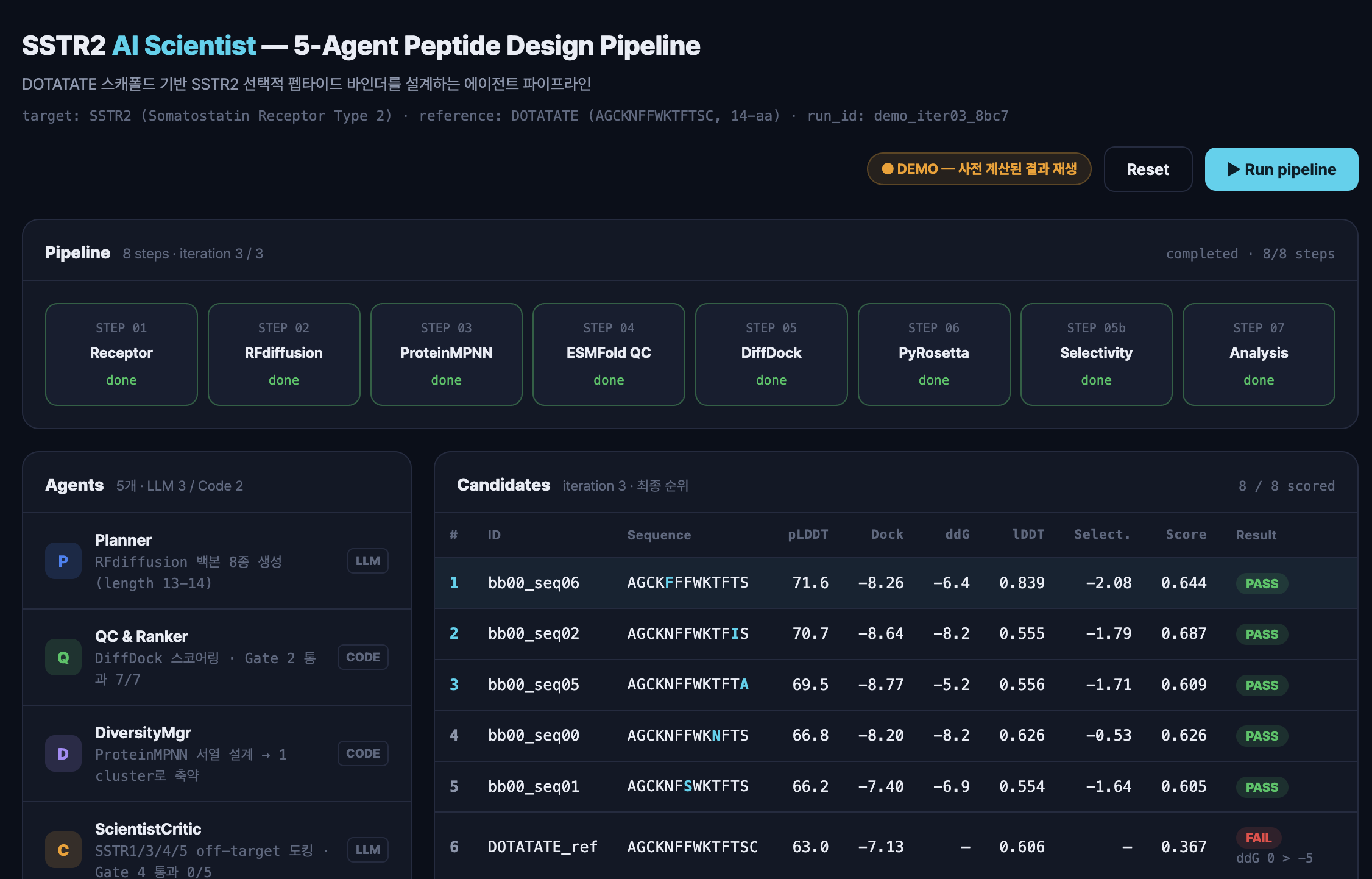Click the lDDT column header
This screenshot has width=1372, height=879.
pyautogui.click(x=1028, y=535)
